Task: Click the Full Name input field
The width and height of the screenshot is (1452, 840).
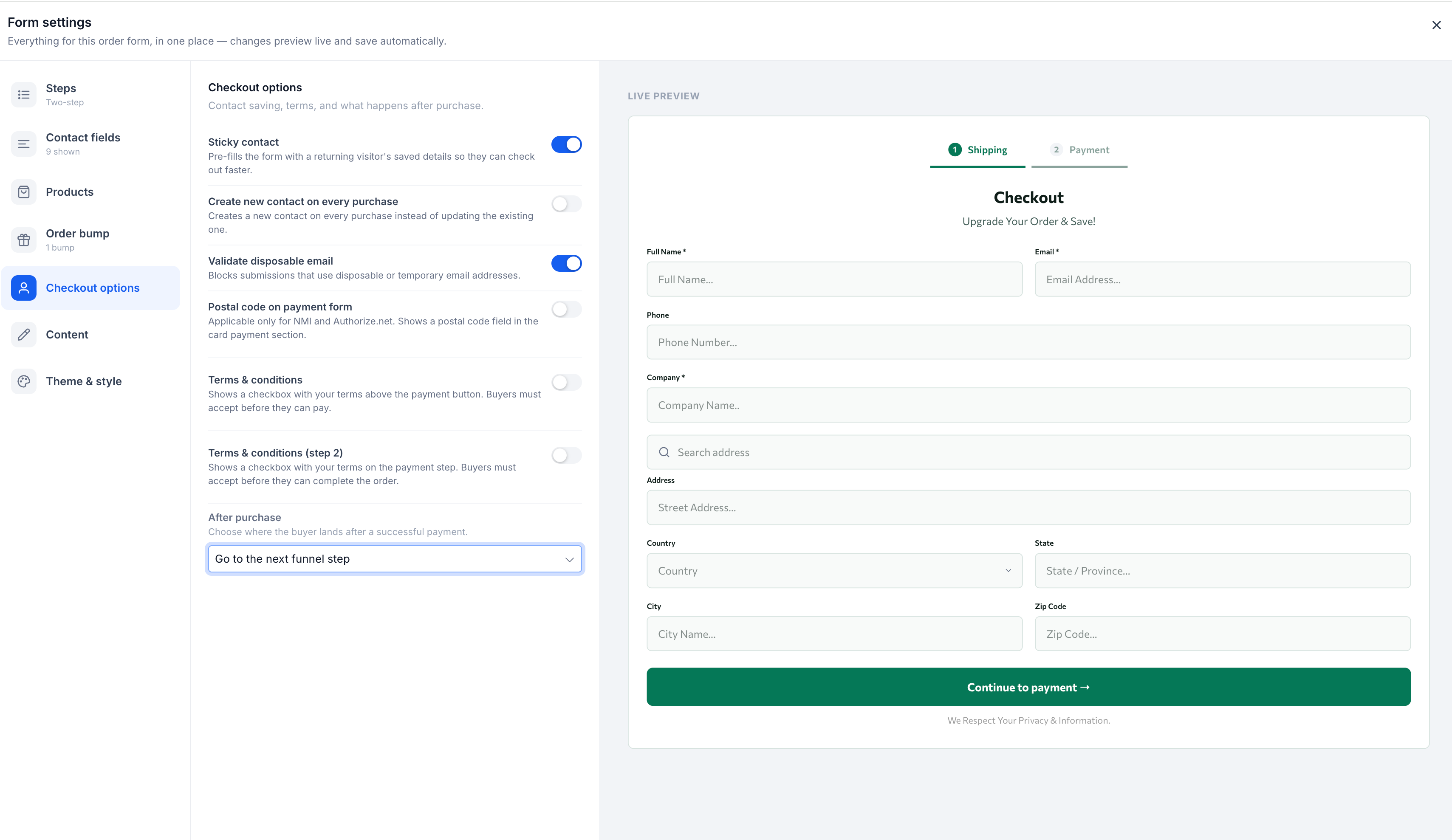Action: [x=834, y=279]
